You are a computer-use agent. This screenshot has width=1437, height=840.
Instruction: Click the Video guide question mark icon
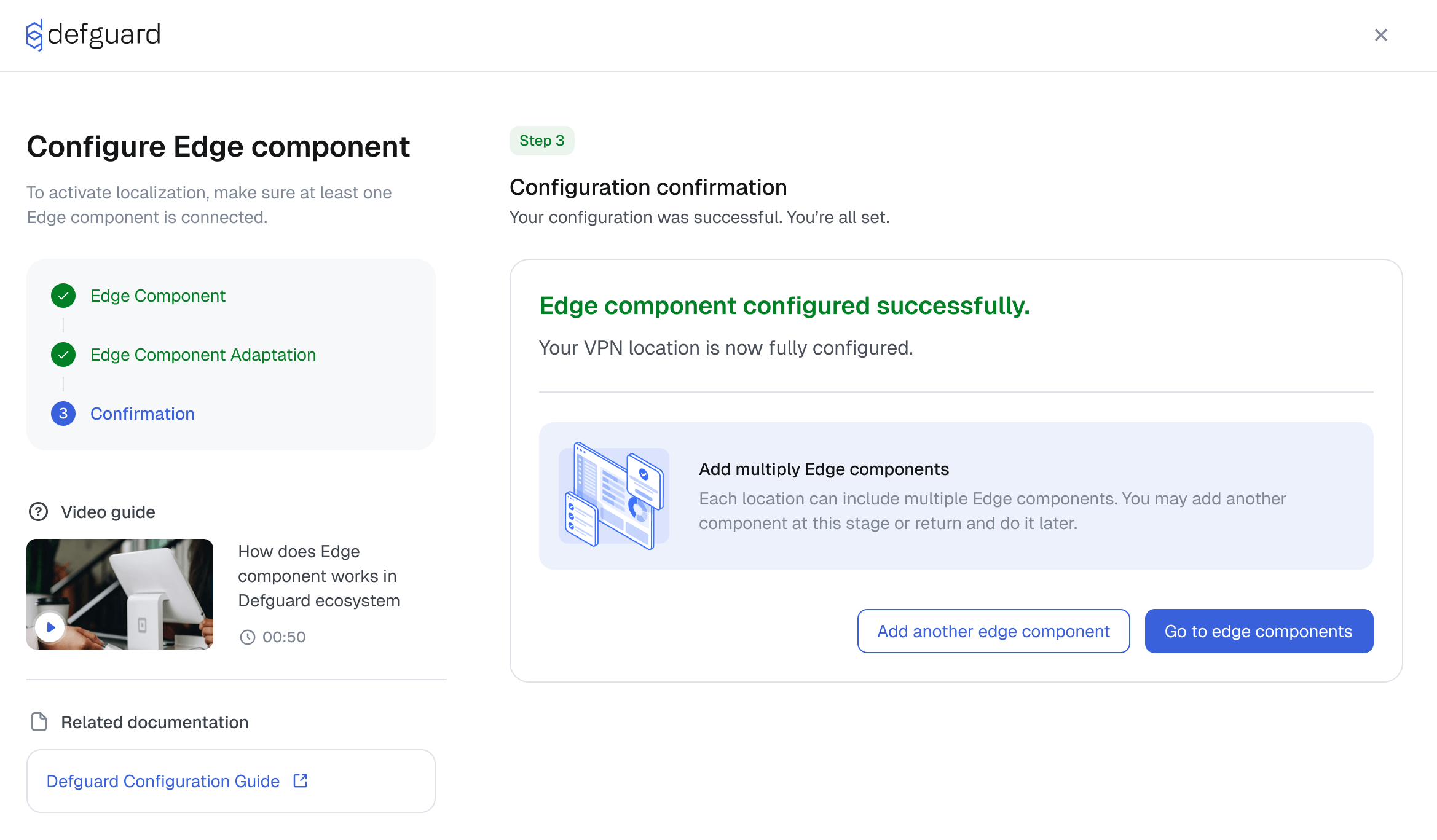click(38, 511)
